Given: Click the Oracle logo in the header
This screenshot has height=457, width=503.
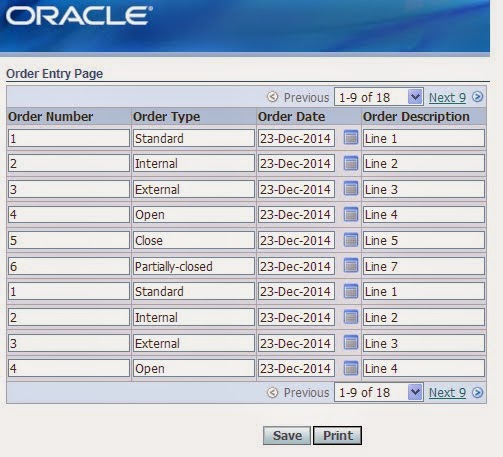Looking at the screenshot, I should [79, 16].
